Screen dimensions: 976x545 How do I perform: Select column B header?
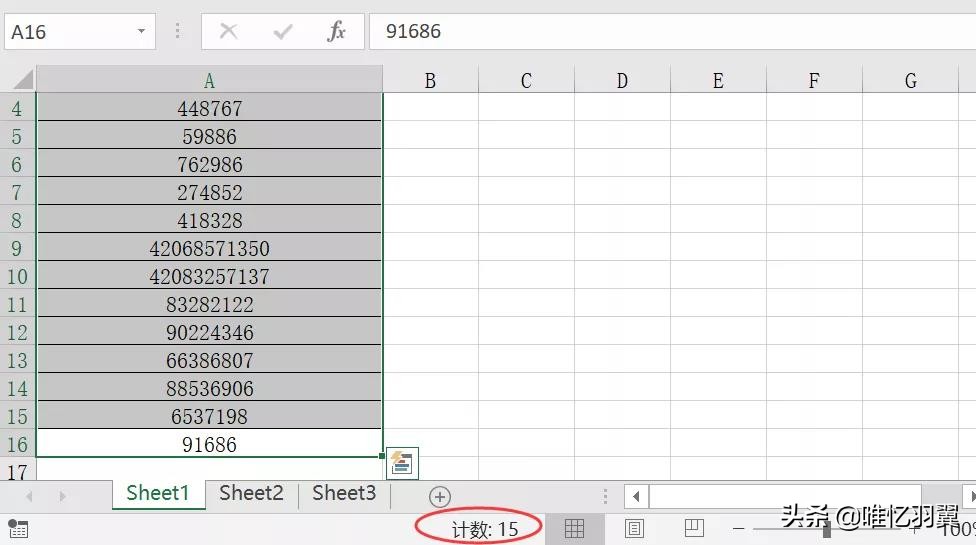point(430,80)
